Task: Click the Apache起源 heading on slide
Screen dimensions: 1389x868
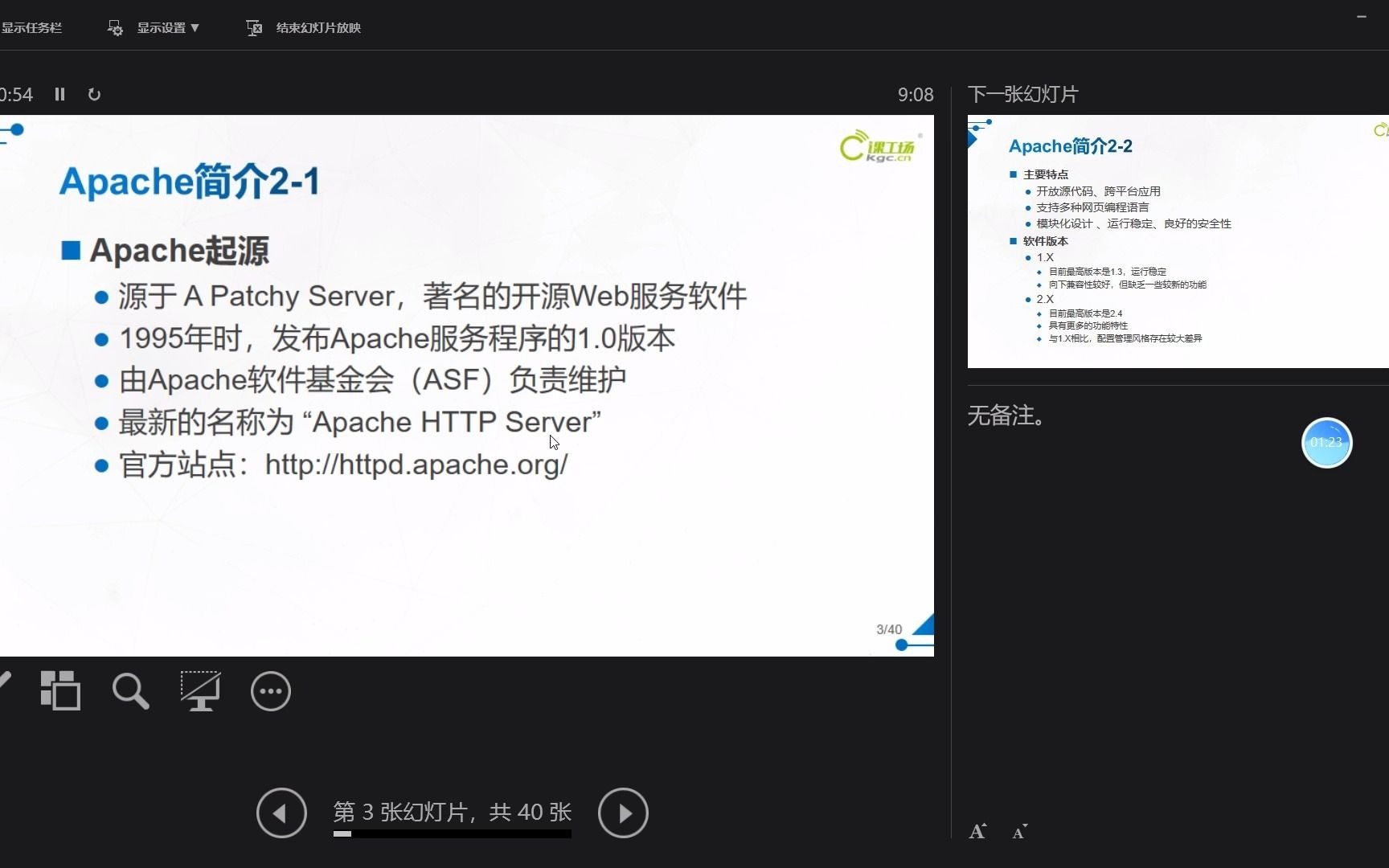Action: pyautogui.click(x=179, y=251)
